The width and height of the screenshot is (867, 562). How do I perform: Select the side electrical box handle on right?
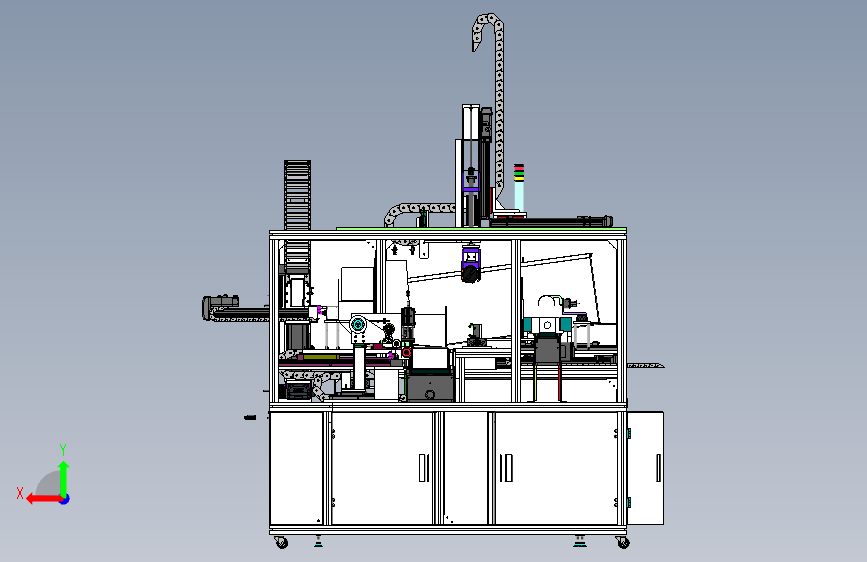(658, 468)
